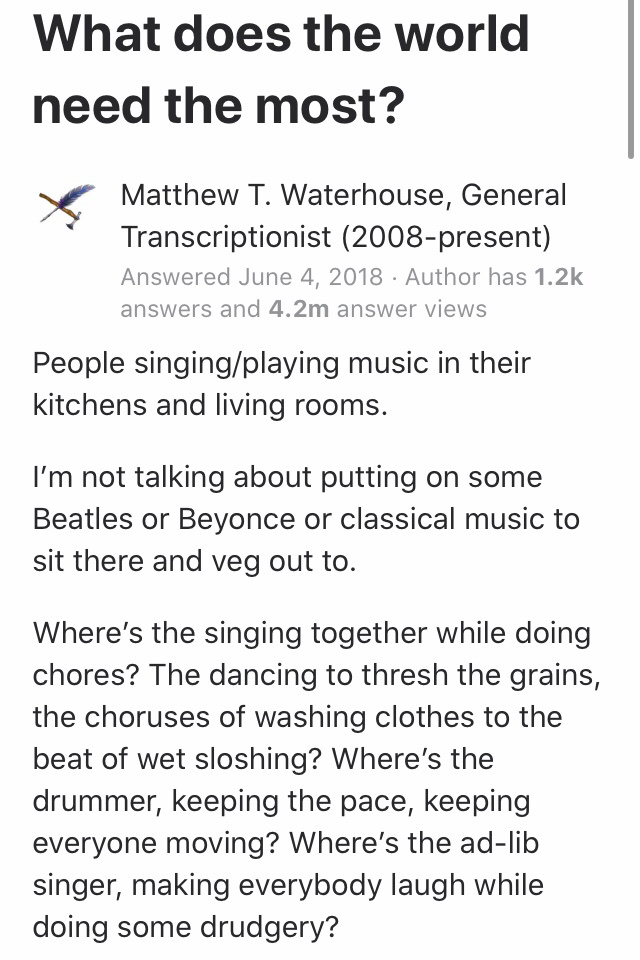The image size is (640, 960).
Task: Open question title "What does the world need the most?"
Action: coord(281,68)
